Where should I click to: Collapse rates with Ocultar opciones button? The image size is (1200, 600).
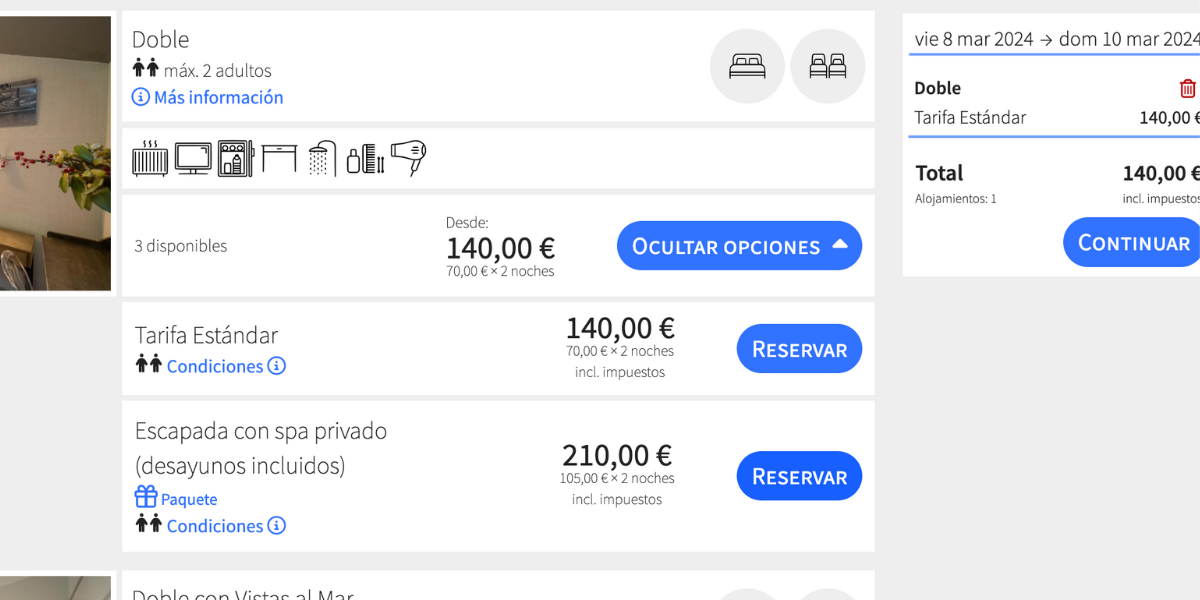(739, 246)
